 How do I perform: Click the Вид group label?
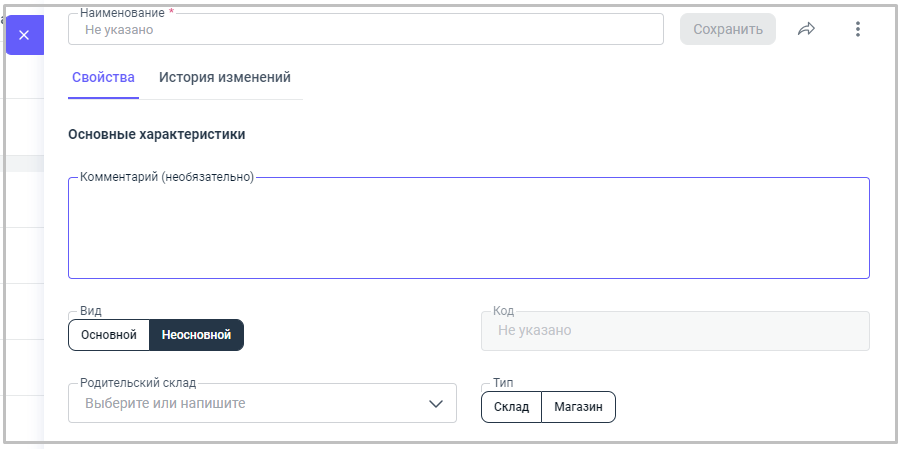coord(90,311)
